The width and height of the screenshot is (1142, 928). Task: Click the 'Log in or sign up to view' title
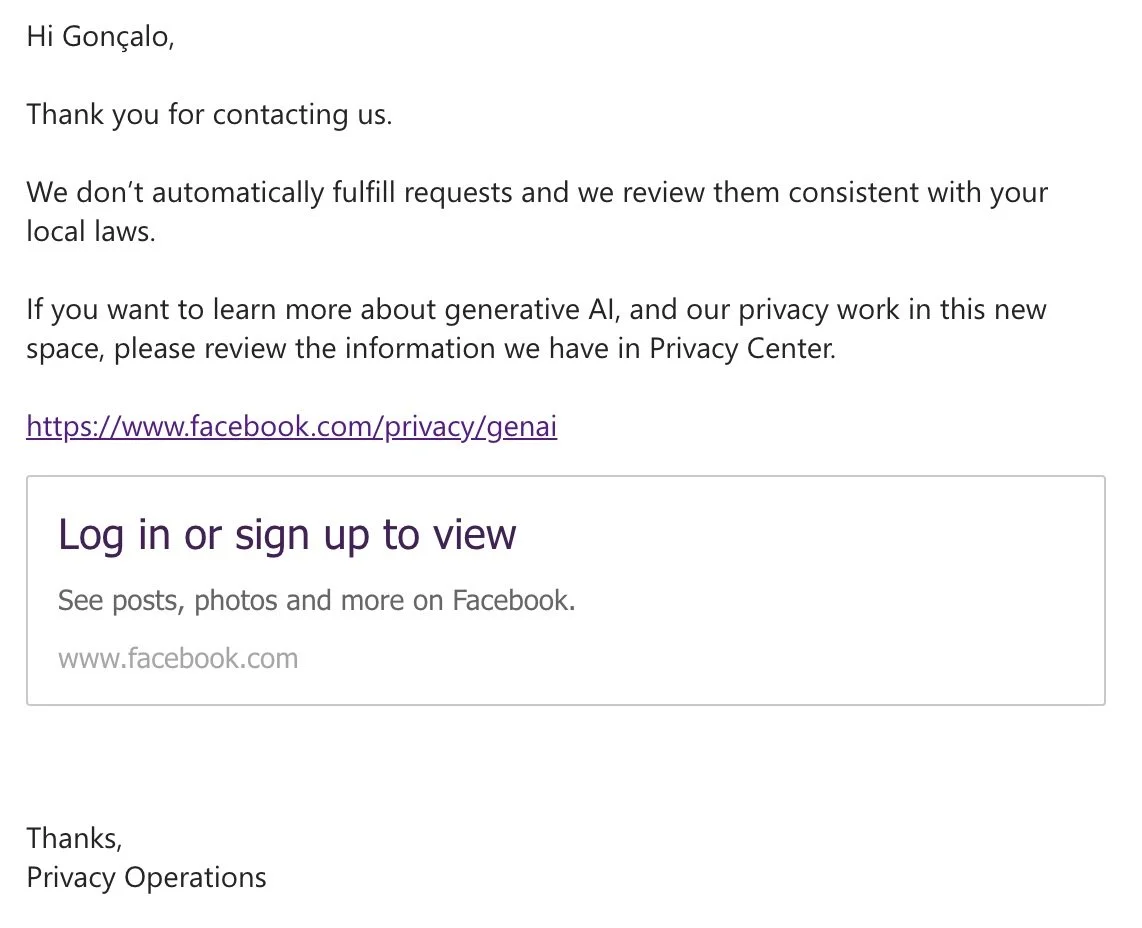click(x=287, y=535)
